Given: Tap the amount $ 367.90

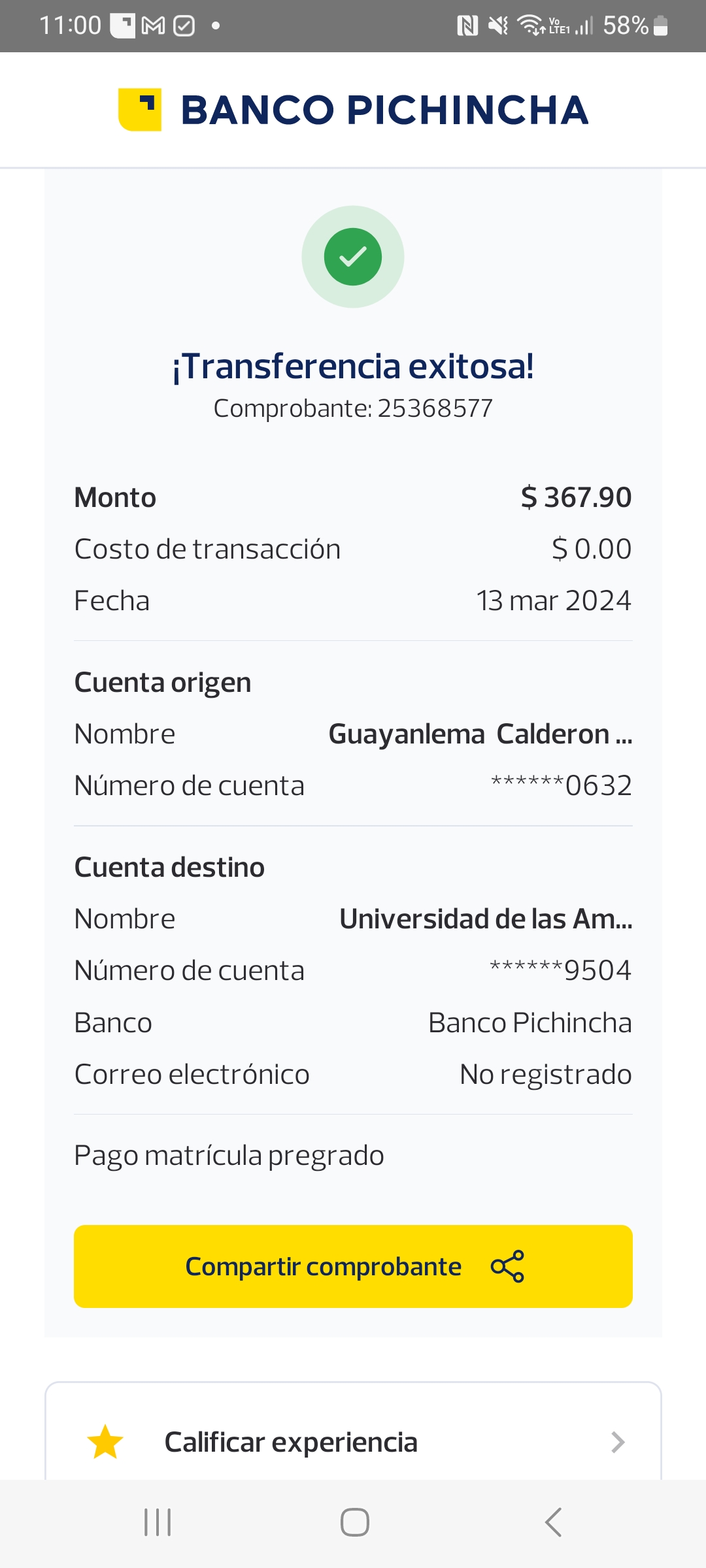Looking at the screenshot, I should 576,497.
